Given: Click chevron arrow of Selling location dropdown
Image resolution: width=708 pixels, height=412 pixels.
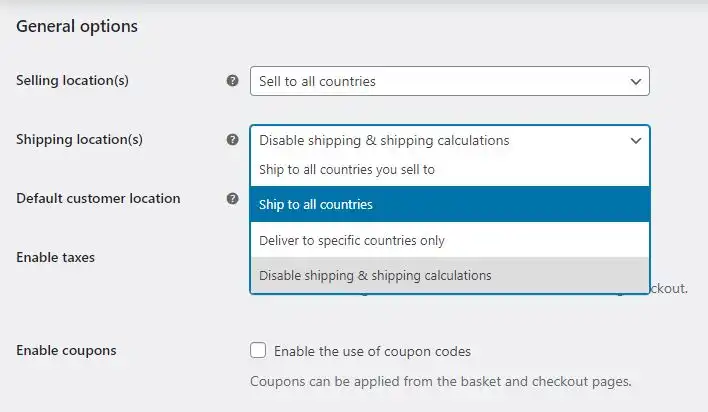Looking at the screenshot, I should (x=636, y=82).
